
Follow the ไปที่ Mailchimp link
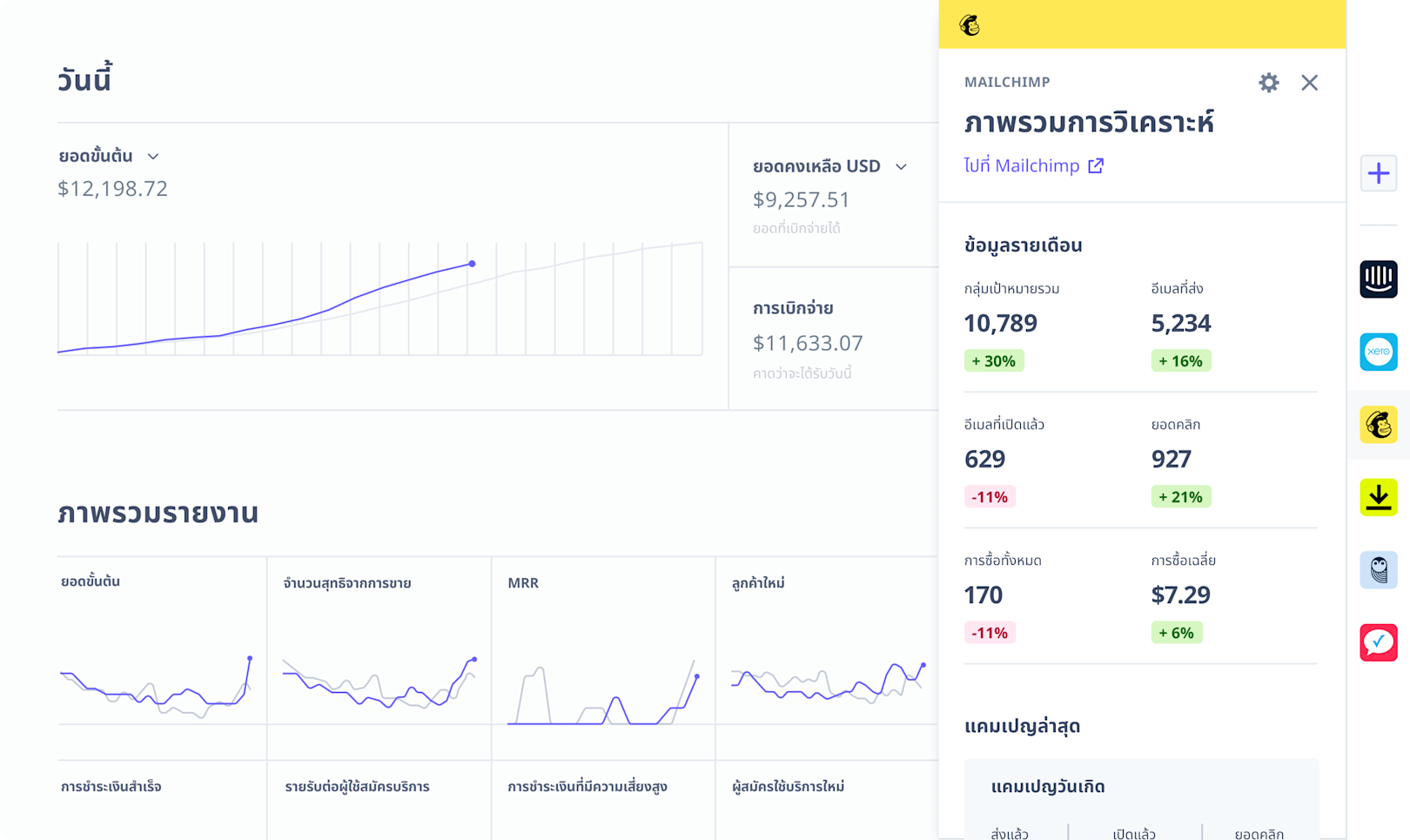click(x=1034, y=165)
